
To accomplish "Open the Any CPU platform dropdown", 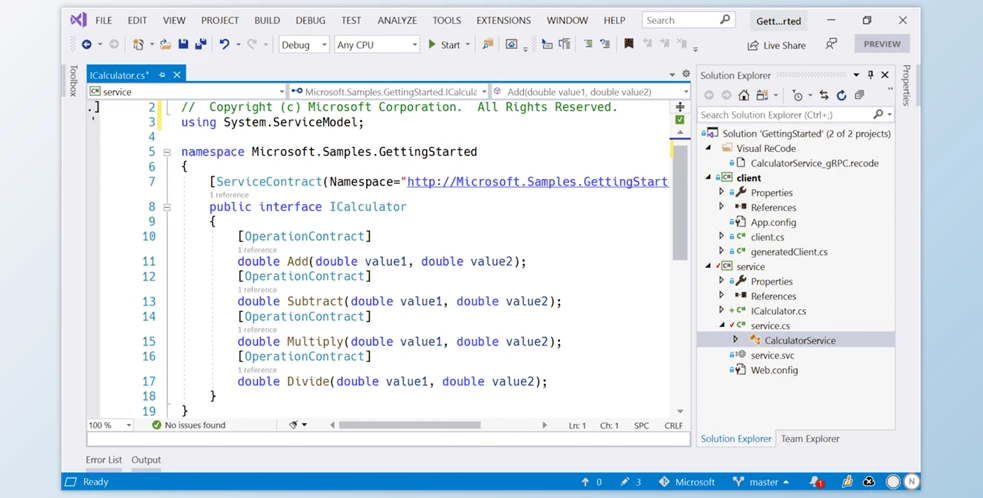I will pyautogui.click(x=377, y=45).
